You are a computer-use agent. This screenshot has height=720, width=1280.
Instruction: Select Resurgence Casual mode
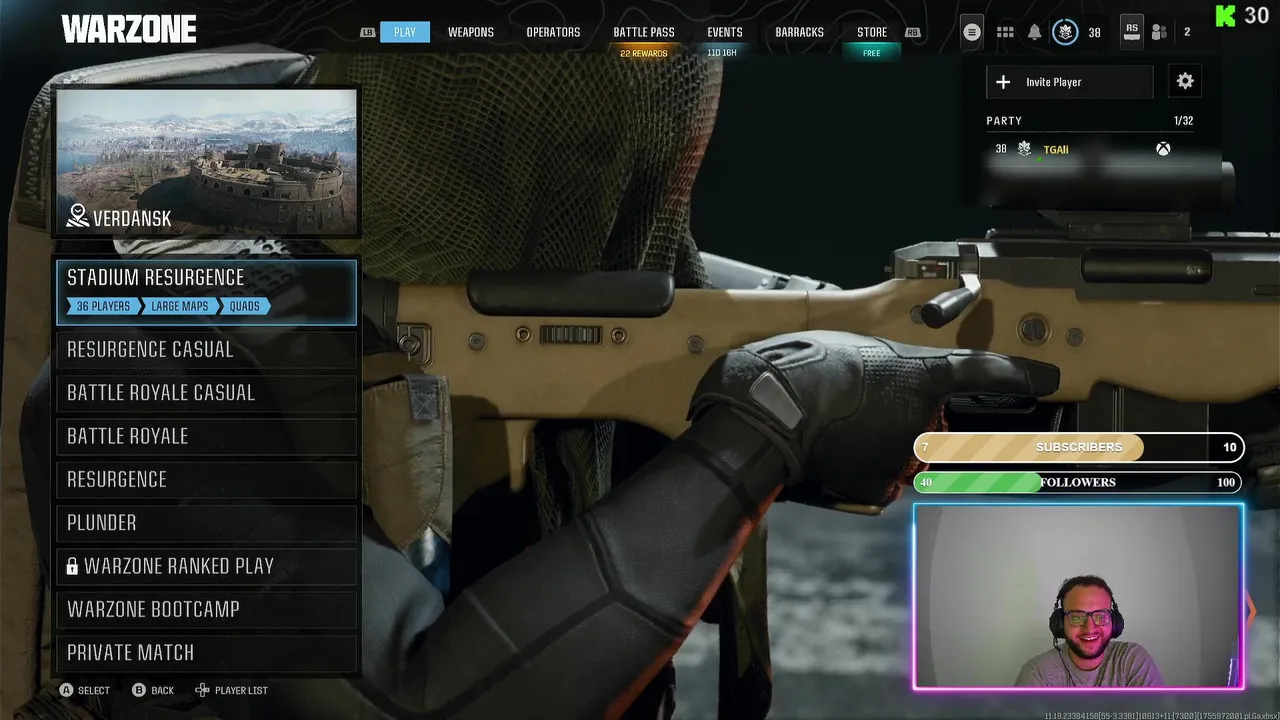click(x=206, y=349)
